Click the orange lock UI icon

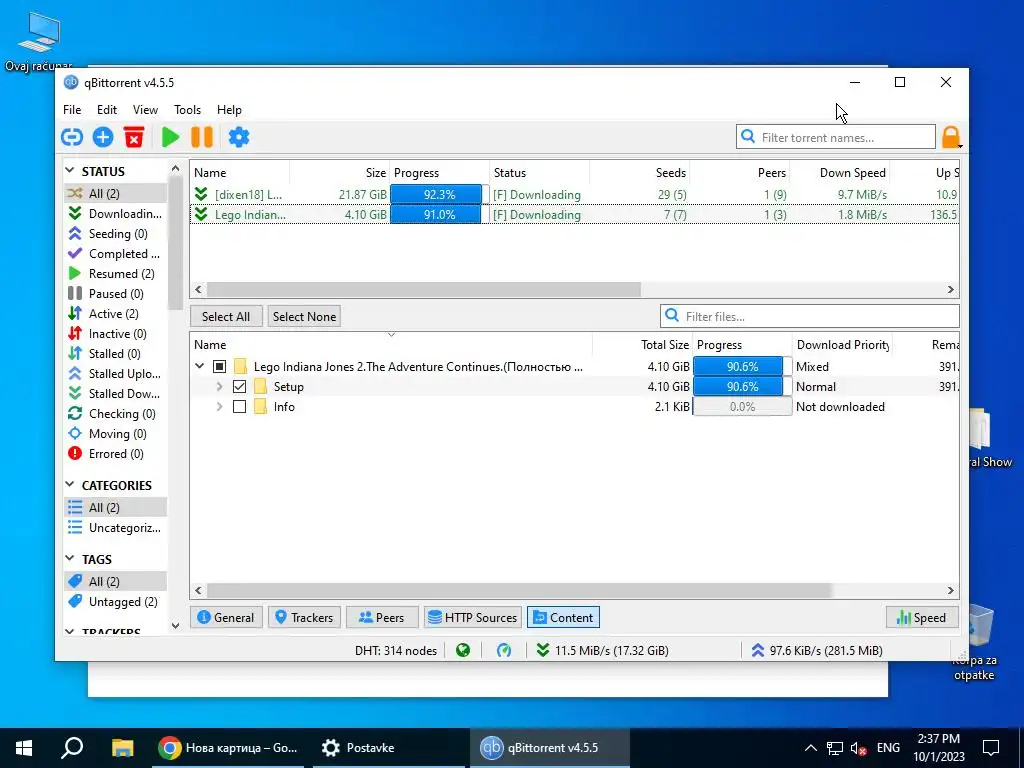[951, 137]
